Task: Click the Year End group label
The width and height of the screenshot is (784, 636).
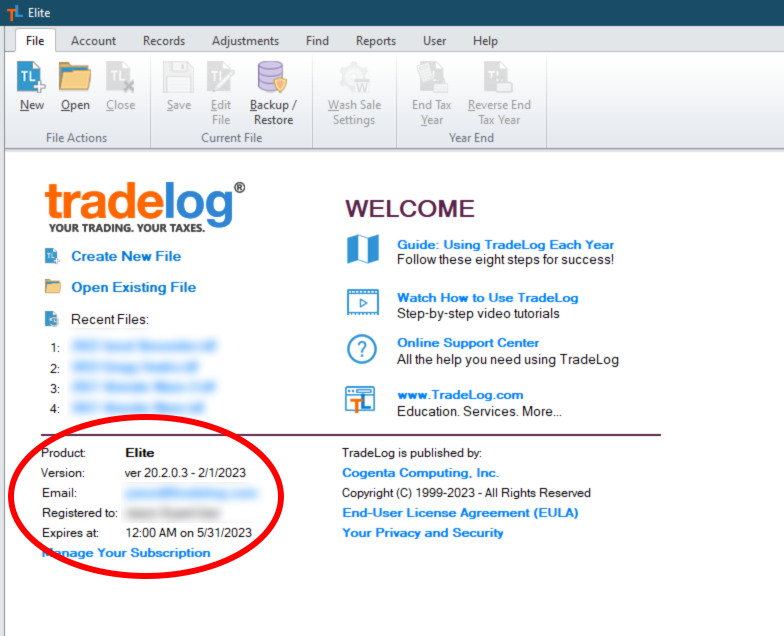Action: tap(471, 138)
